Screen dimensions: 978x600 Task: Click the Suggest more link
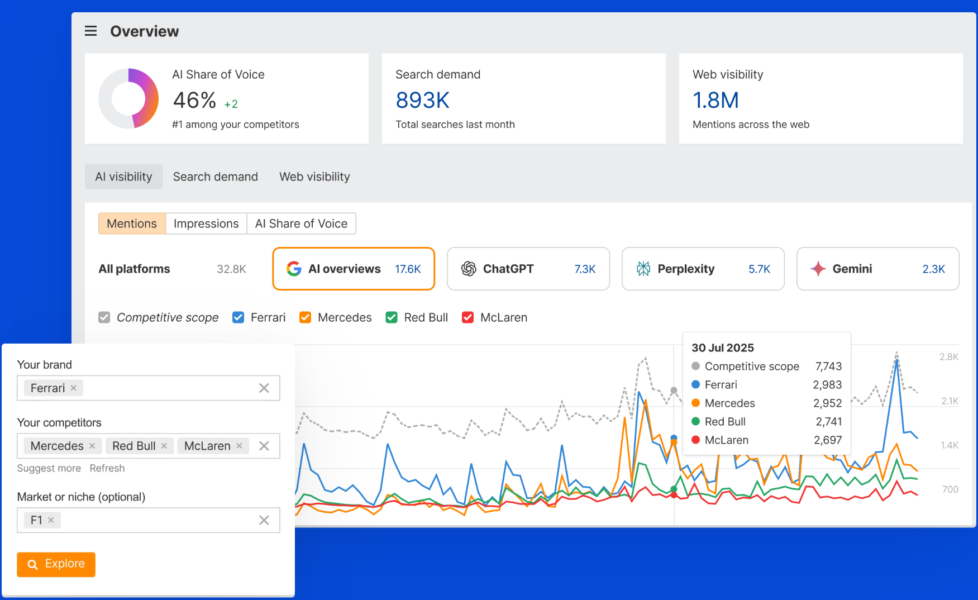click(48, 468)
